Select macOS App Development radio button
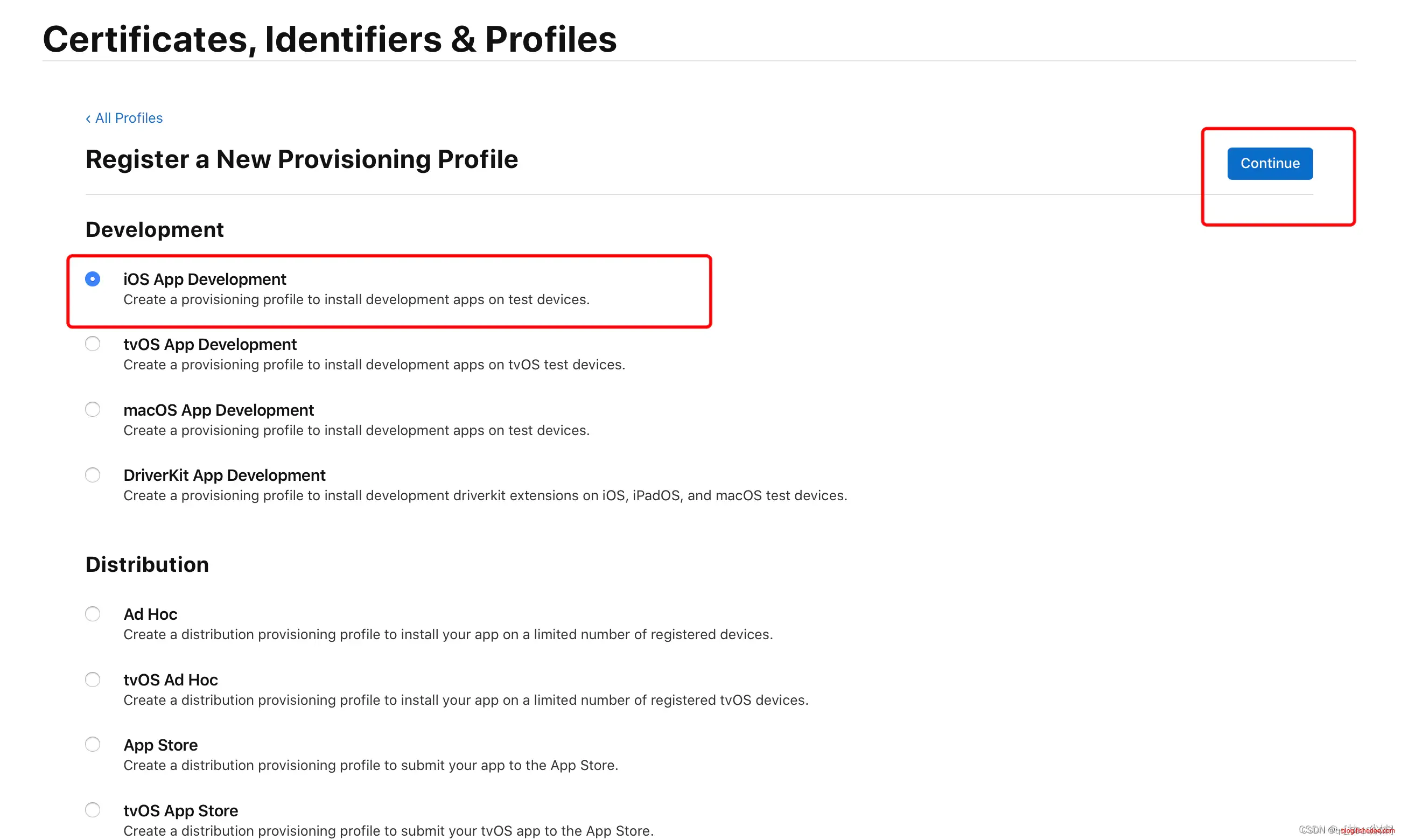 click(93, 409)
